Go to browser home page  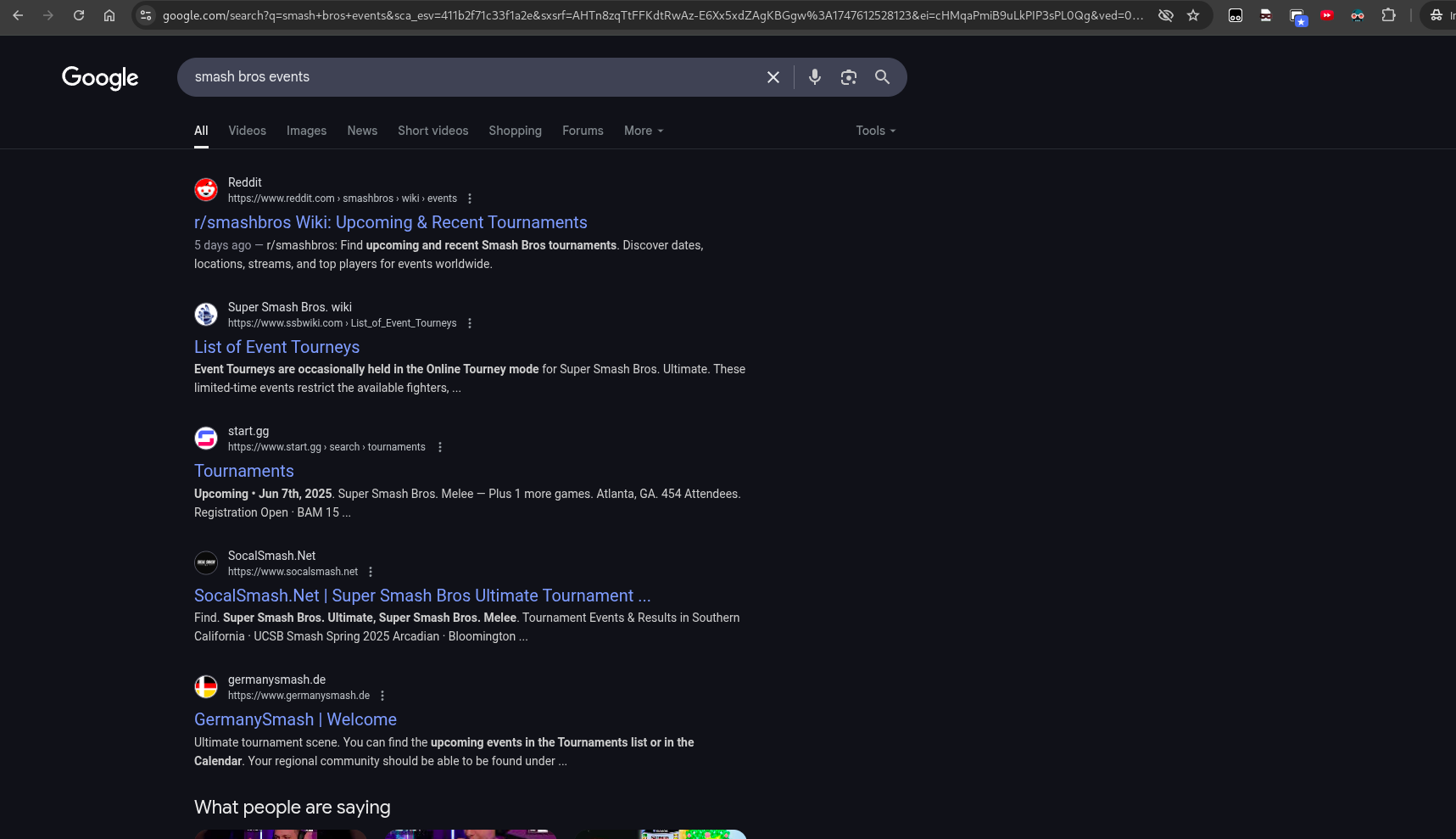[109, 15]
